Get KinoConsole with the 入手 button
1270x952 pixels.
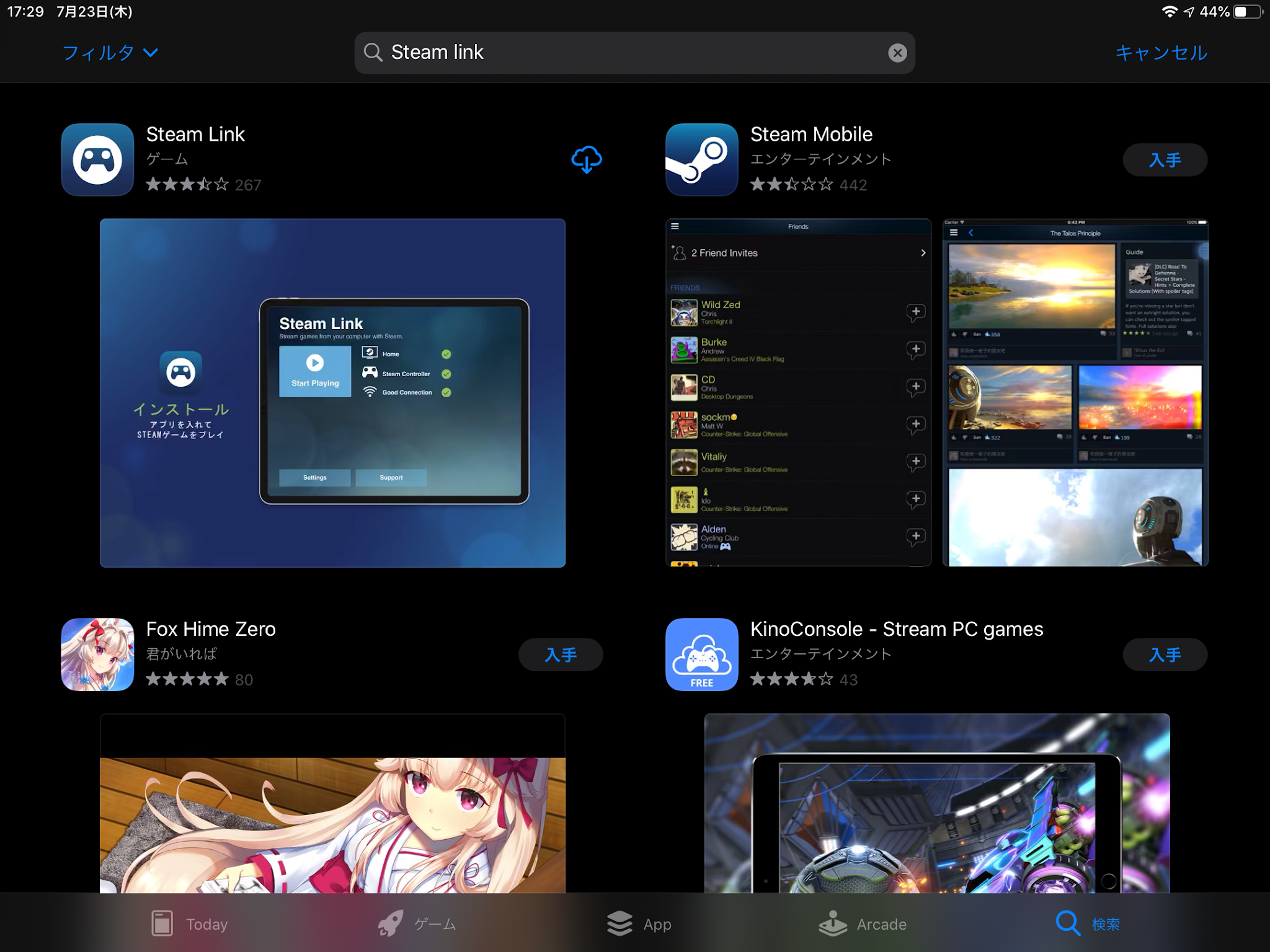coord(1165,654)
